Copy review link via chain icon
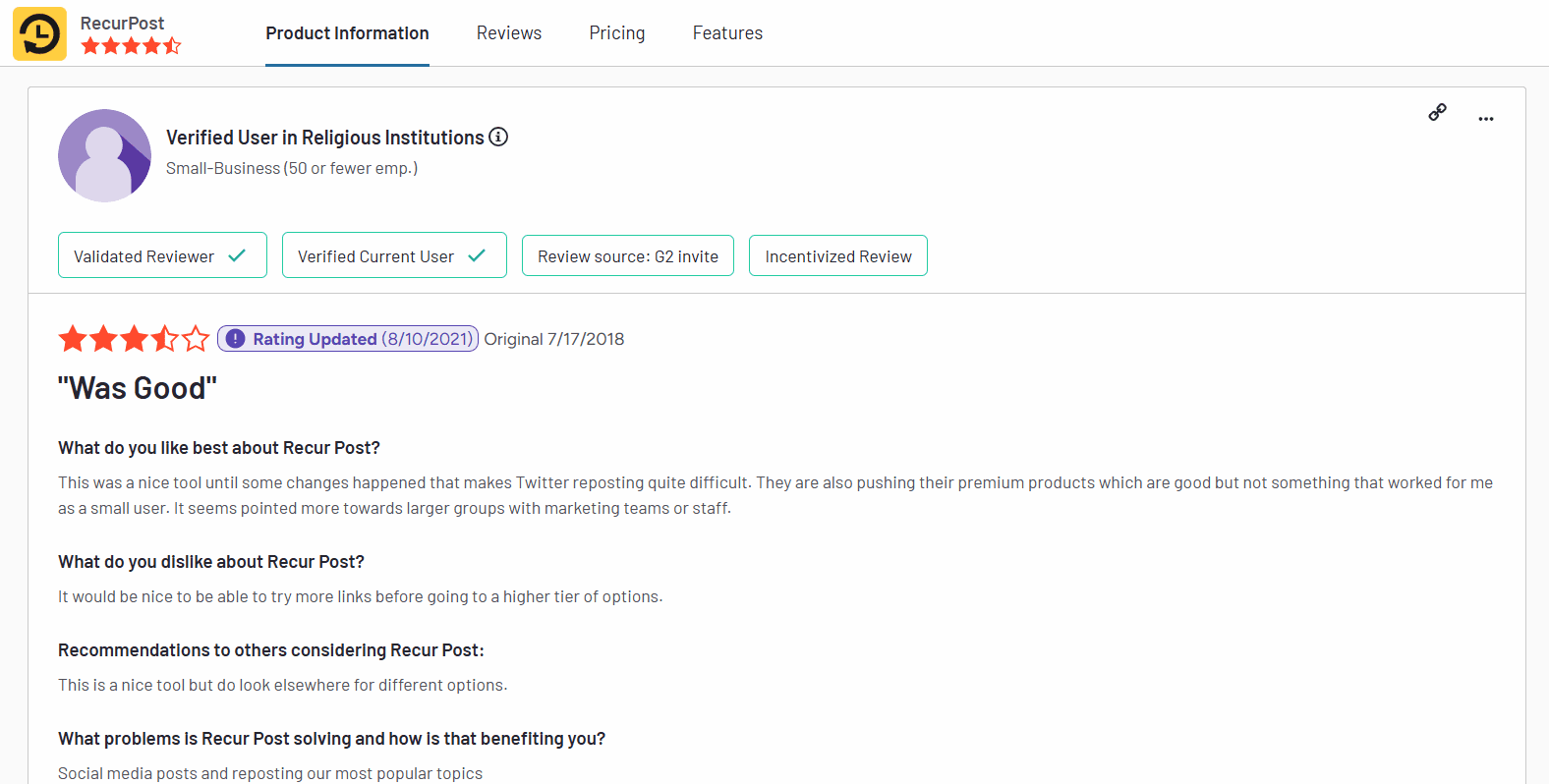Screen dimensions: 1549x784 coord(1437,112)
